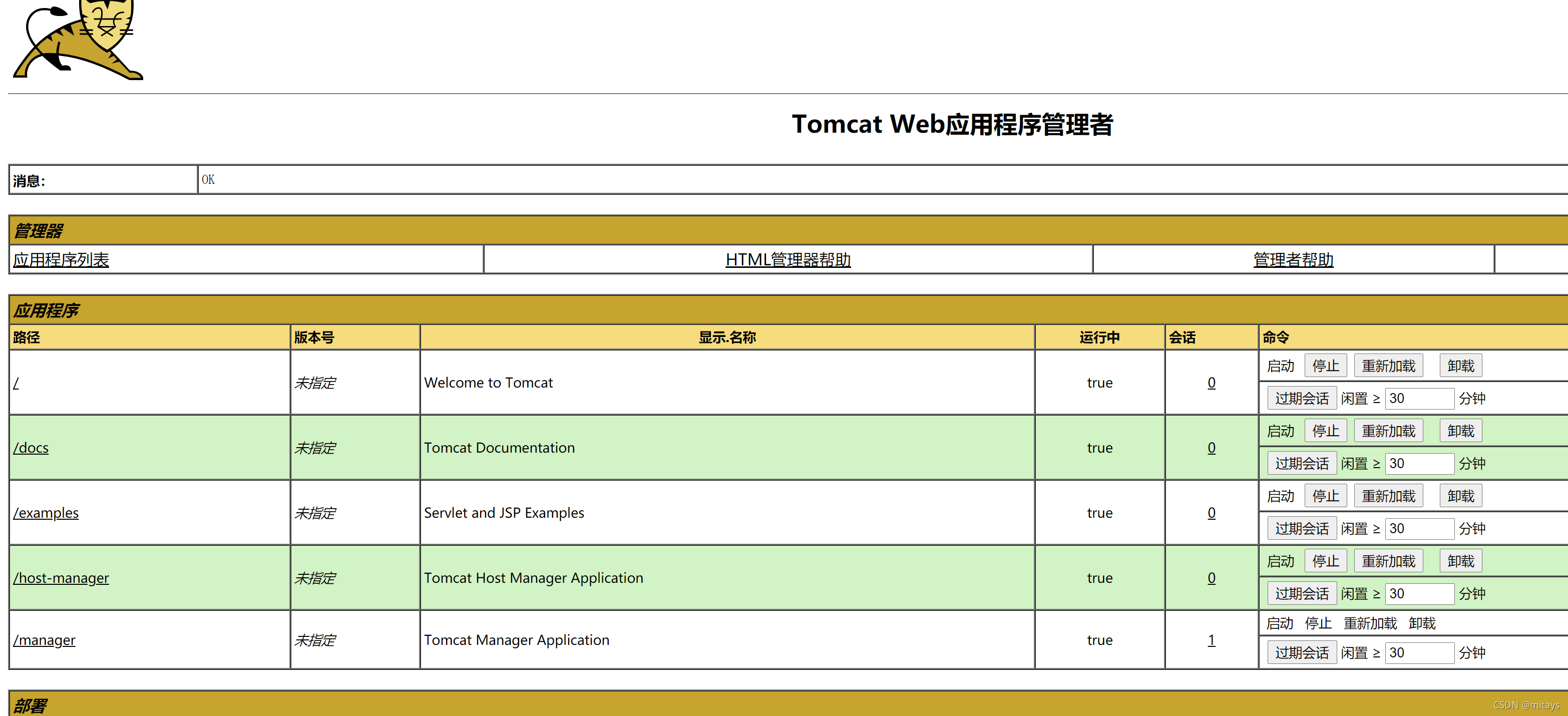
Task: Select the 'Servlet and JSP Examples' display name
Action: [503, 513]
